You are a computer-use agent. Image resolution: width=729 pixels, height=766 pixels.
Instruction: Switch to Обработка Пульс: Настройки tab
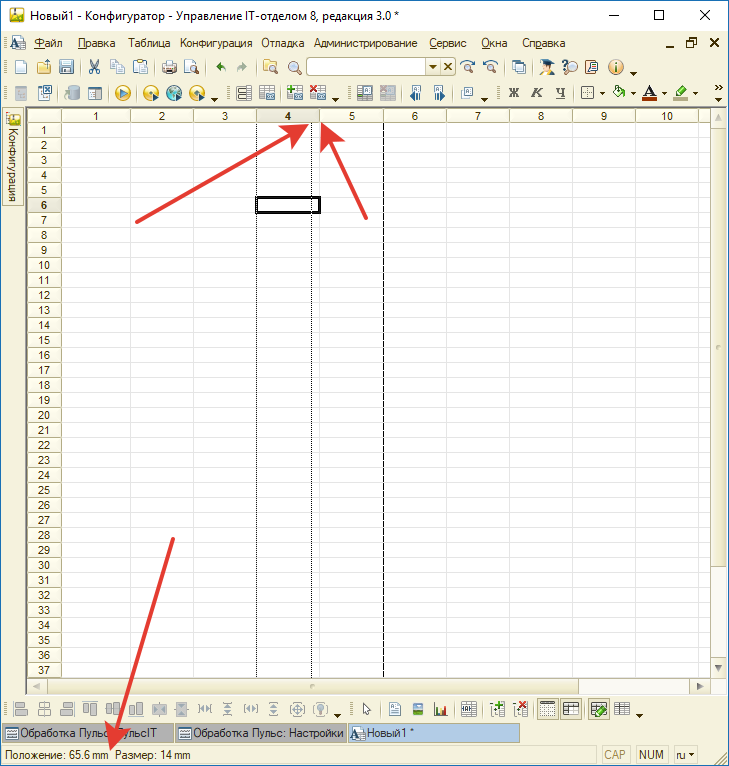click(260, 733)
